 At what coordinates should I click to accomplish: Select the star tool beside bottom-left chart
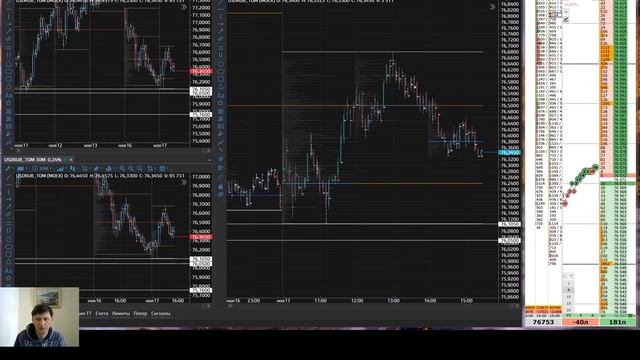point(8,279)
